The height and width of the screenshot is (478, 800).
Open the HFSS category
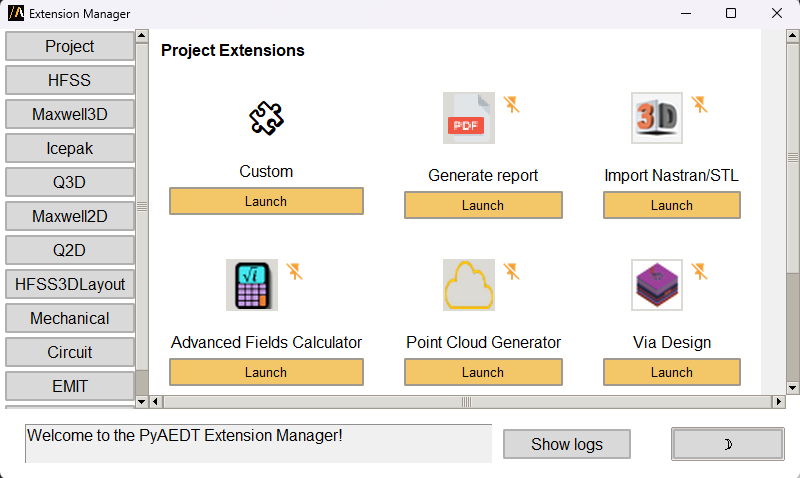(70, 80)
